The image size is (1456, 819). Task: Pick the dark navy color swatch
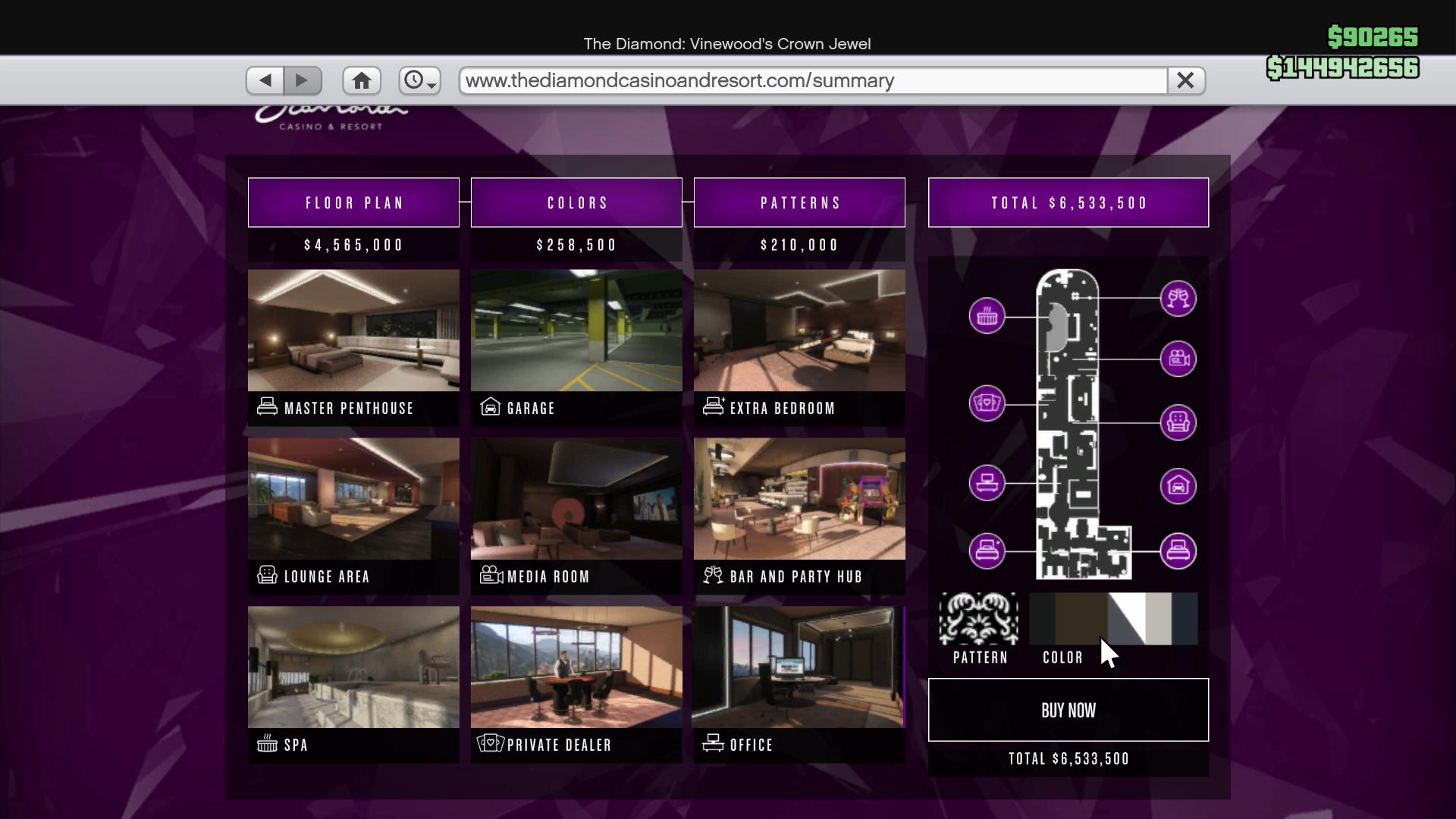tap(1185, 619)
